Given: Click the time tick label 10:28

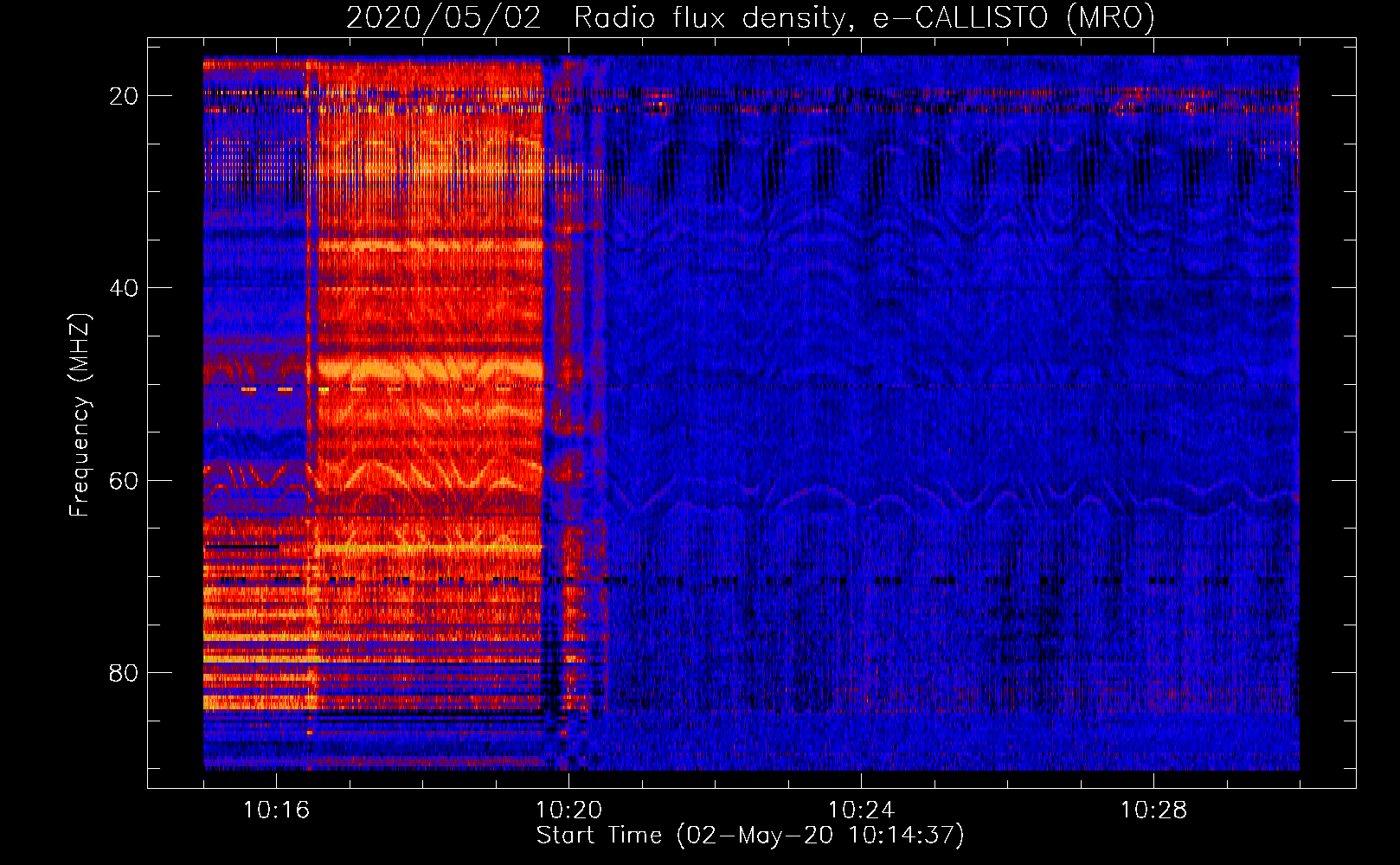Looking at the screenshot, I should 1153,810.
